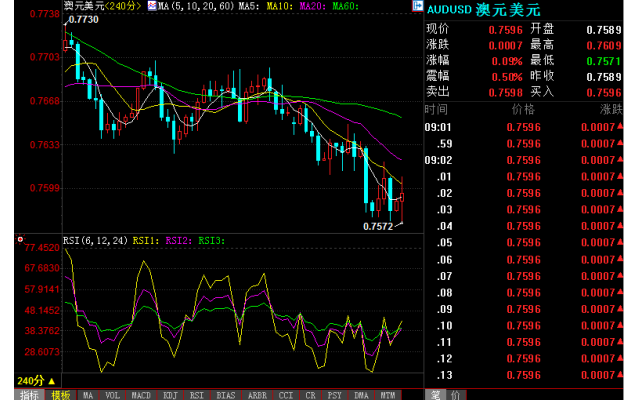Switch to the 价 price tab
Image resolution: width=640 pixels, height=400 pixels.
(455, 395)
